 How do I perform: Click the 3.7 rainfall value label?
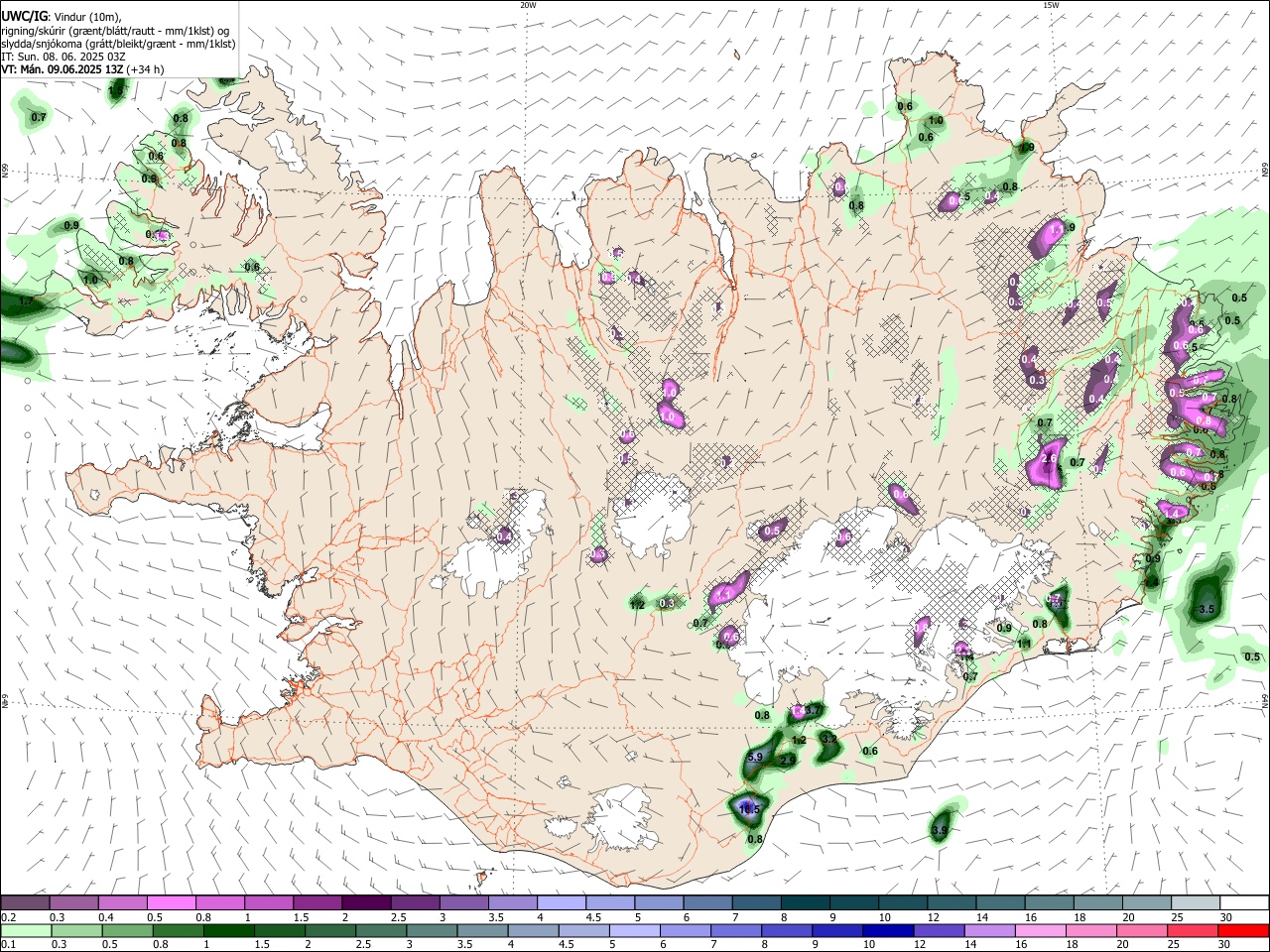point(812,711)
